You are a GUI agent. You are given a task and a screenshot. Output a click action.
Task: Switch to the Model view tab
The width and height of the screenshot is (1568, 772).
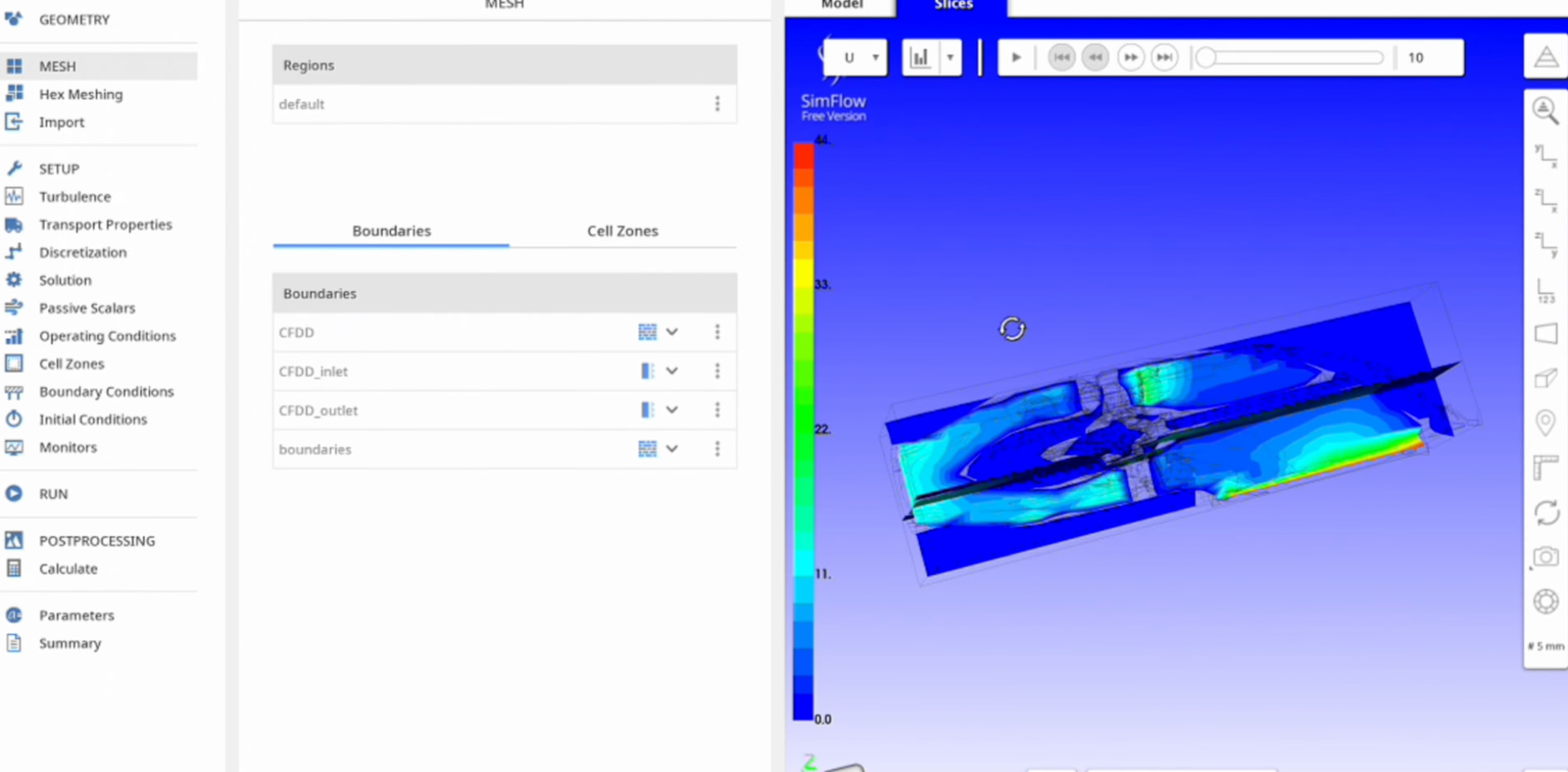coord(841,5)
